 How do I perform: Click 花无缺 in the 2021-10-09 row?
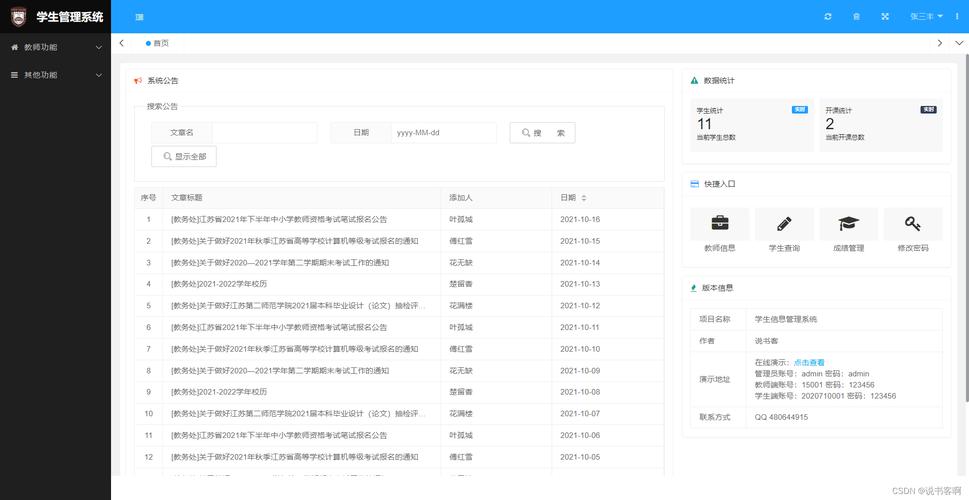coord(461,371)
